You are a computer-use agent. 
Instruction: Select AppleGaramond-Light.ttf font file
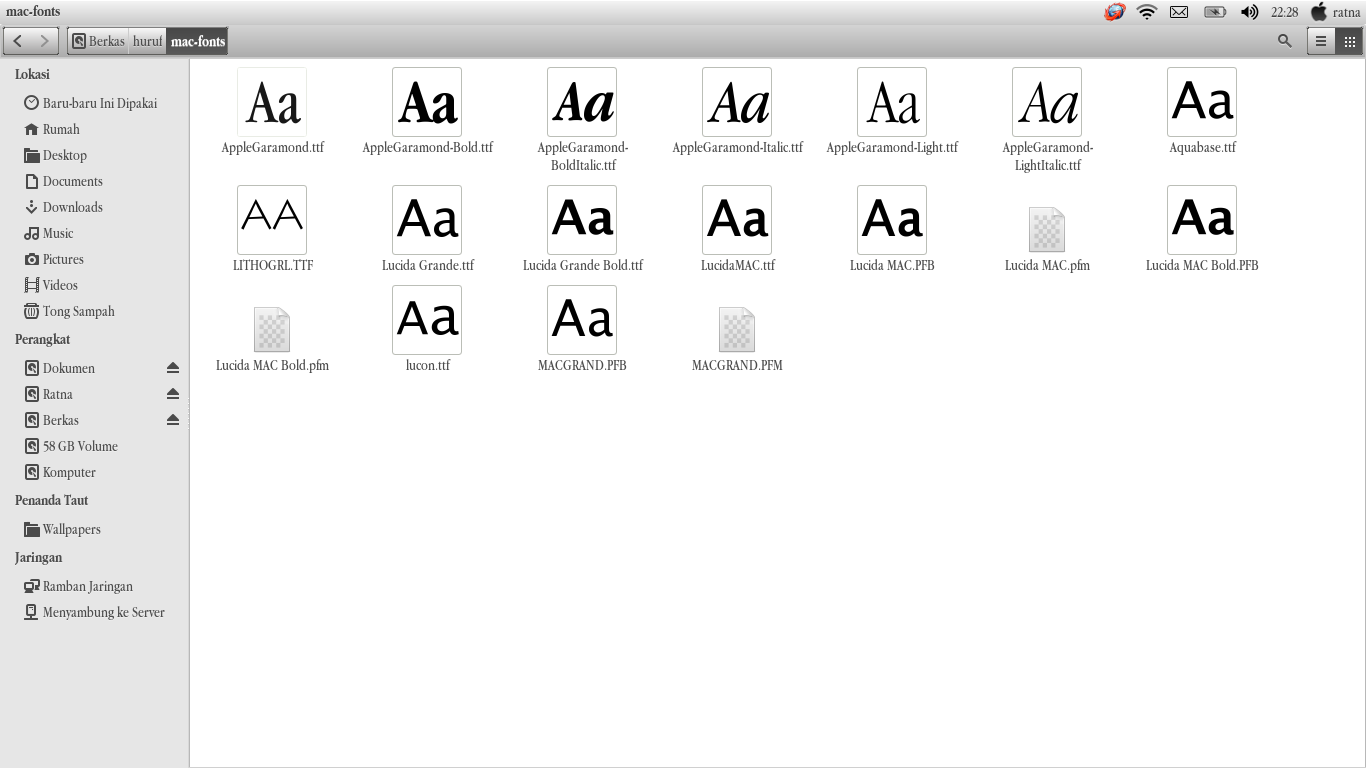[x=892, y=111]
